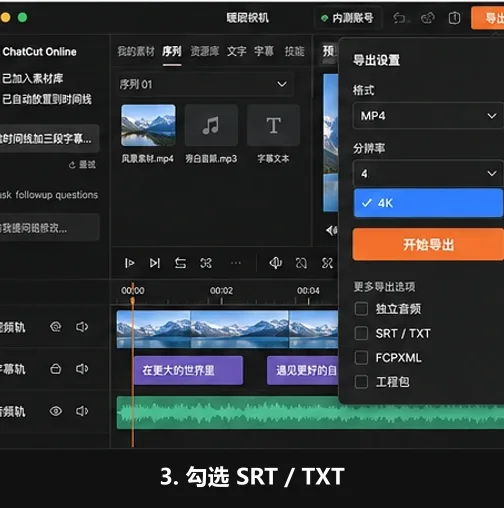
Task: Mute the video track speaker icon
Action: tap(82, 327)
